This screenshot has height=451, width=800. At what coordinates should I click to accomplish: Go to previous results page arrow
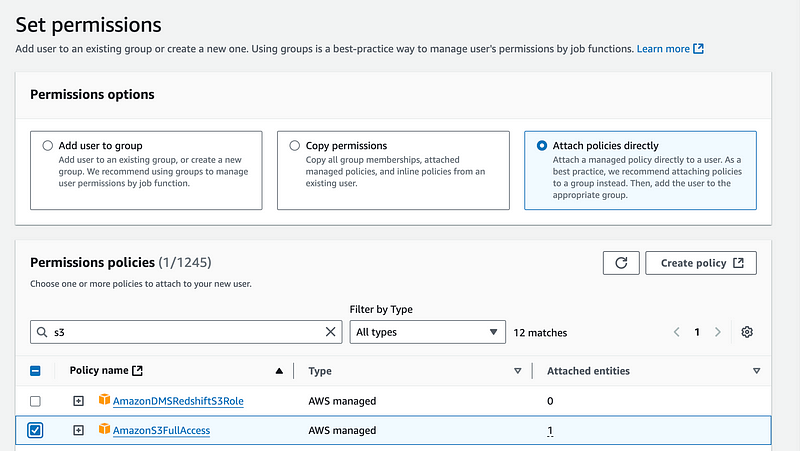(x=677, y=332)
